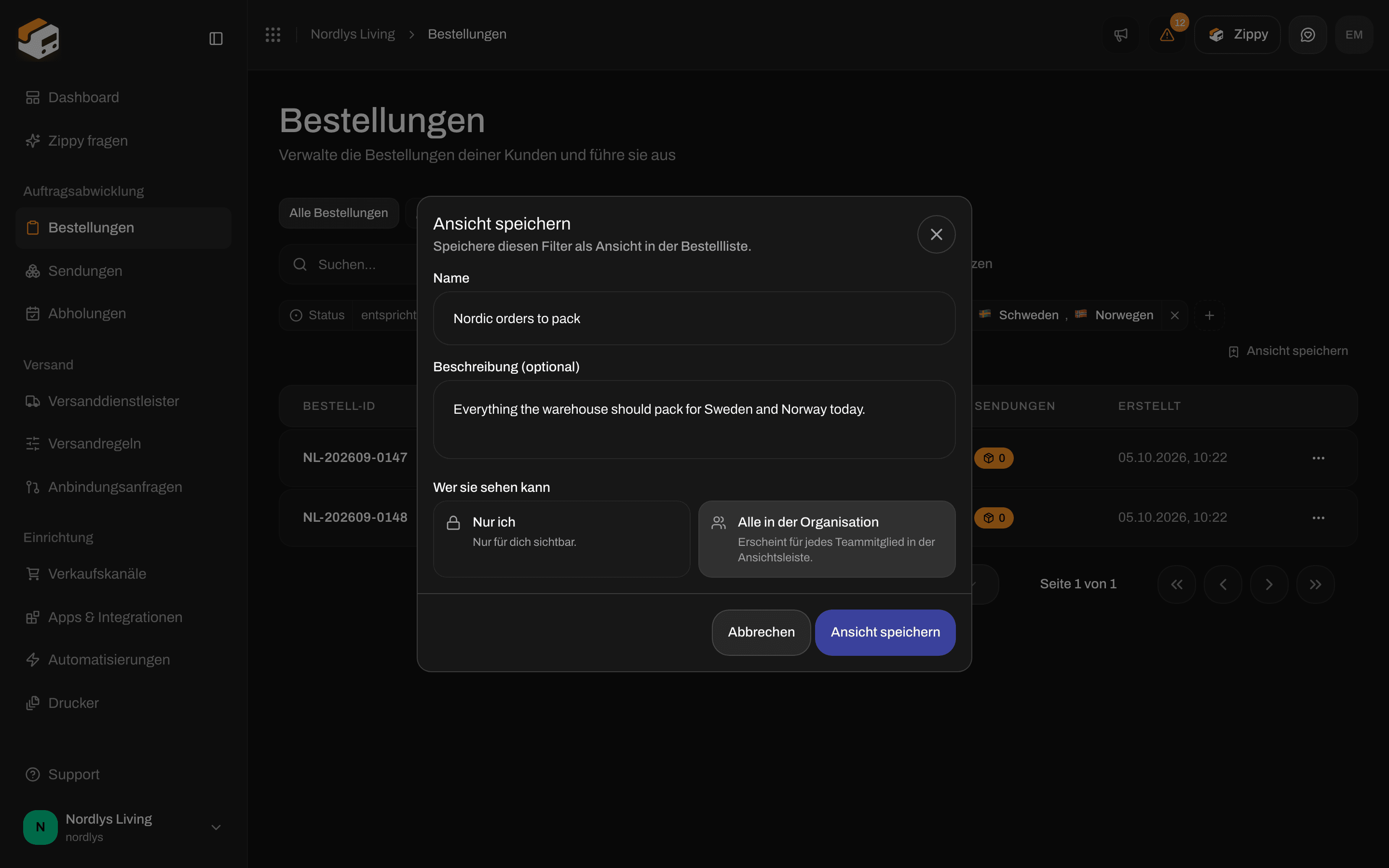
Task: Open row actions for NL-202609-0148
Action: coord(1319,518)
